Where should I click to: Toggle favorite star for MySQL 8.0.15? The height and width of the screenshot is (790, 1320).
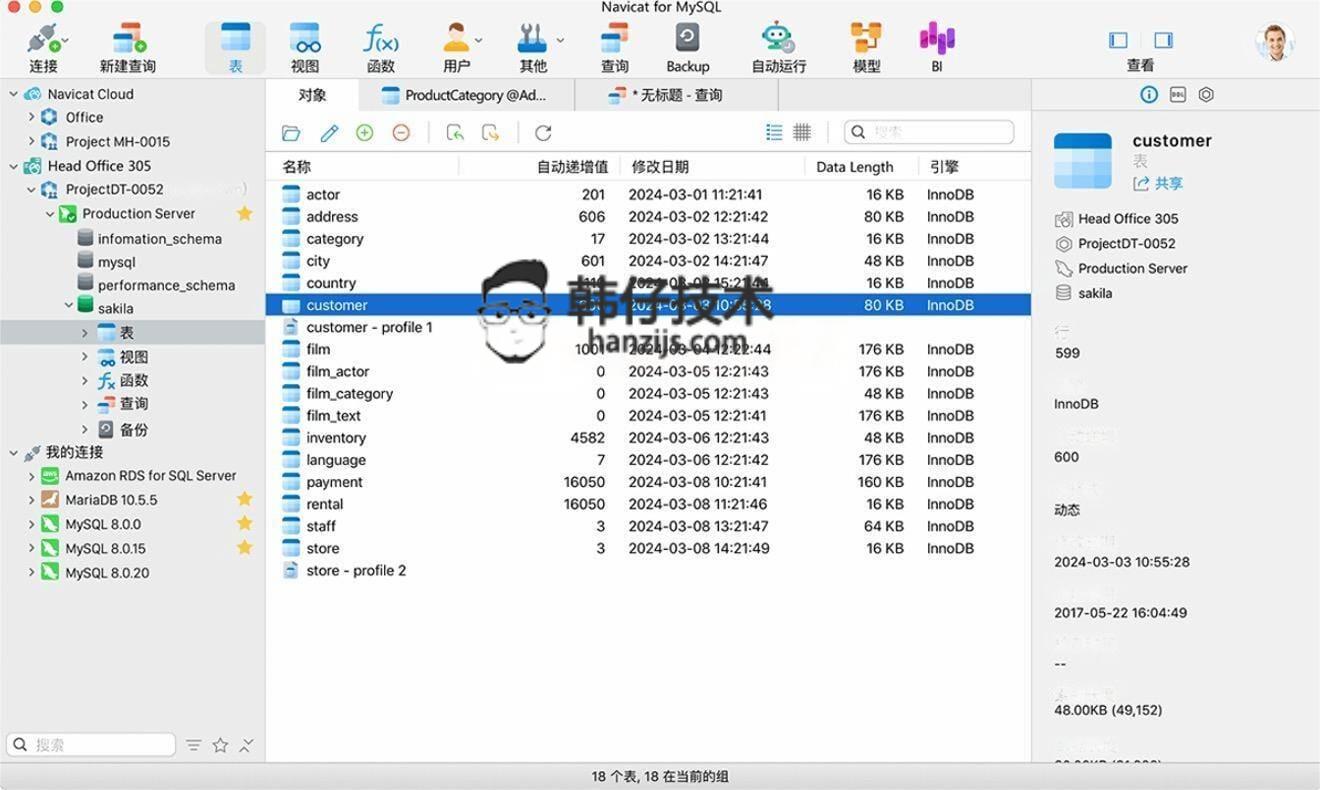pyautogui.click(x=244, y=547)
